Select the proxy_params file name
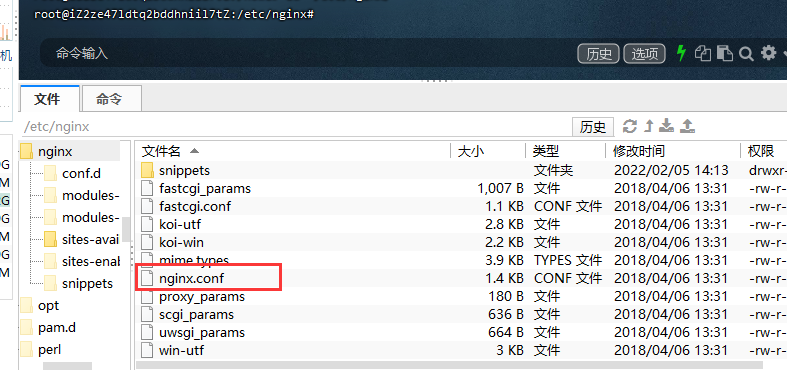Viewport: 787px width, 370px height. tap(202, 296)
